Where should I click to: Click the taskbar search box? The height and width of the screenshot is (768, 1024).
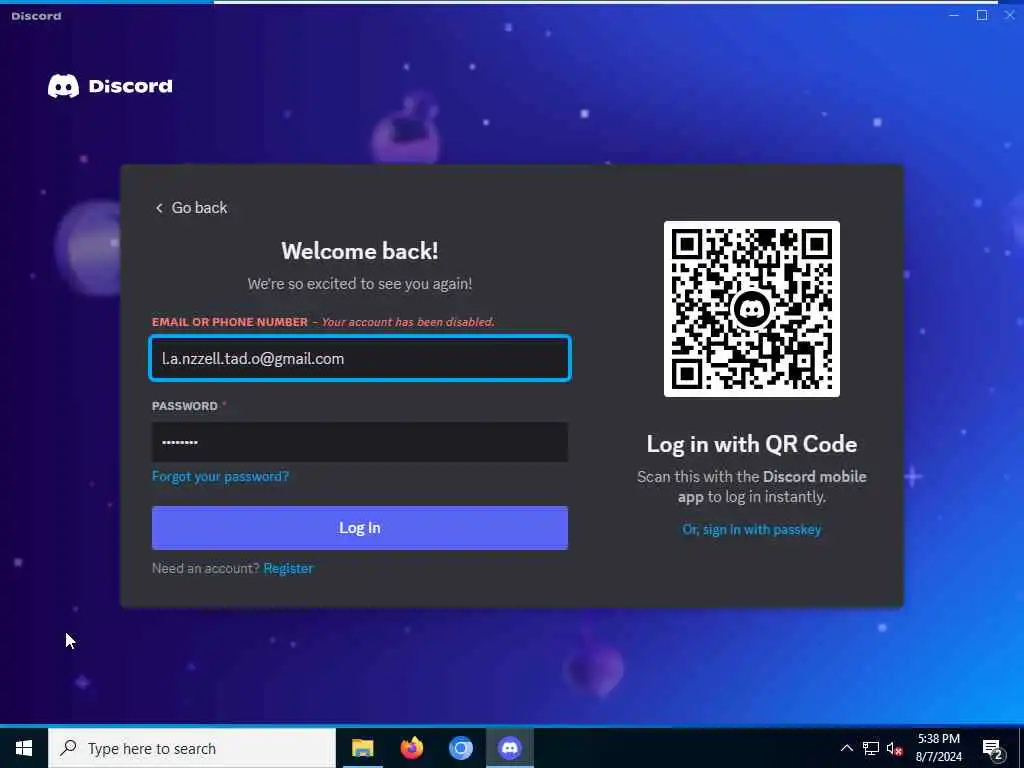point(192,748)
